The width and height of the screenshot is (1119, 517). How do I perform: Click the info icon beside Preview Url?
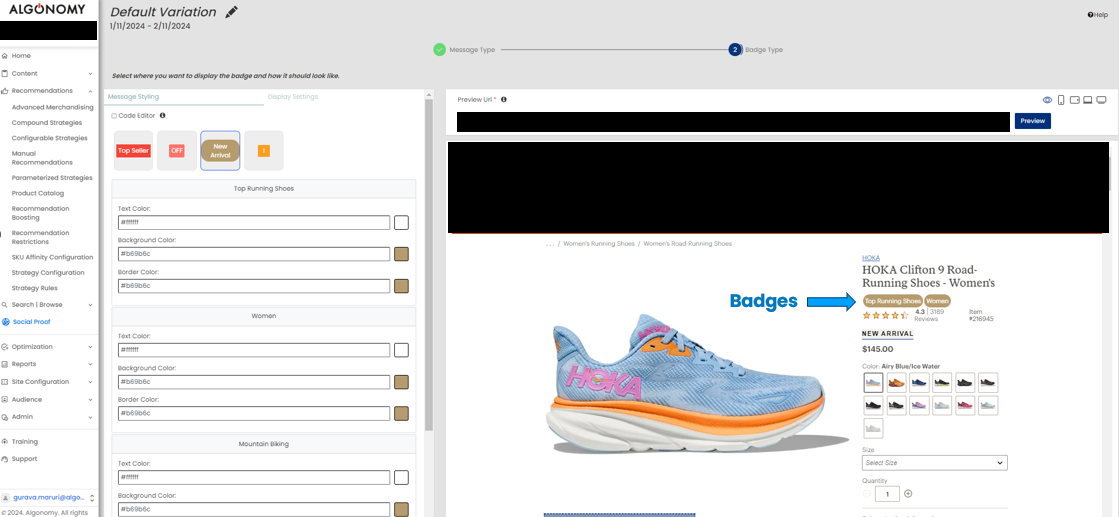pos(504,100)
